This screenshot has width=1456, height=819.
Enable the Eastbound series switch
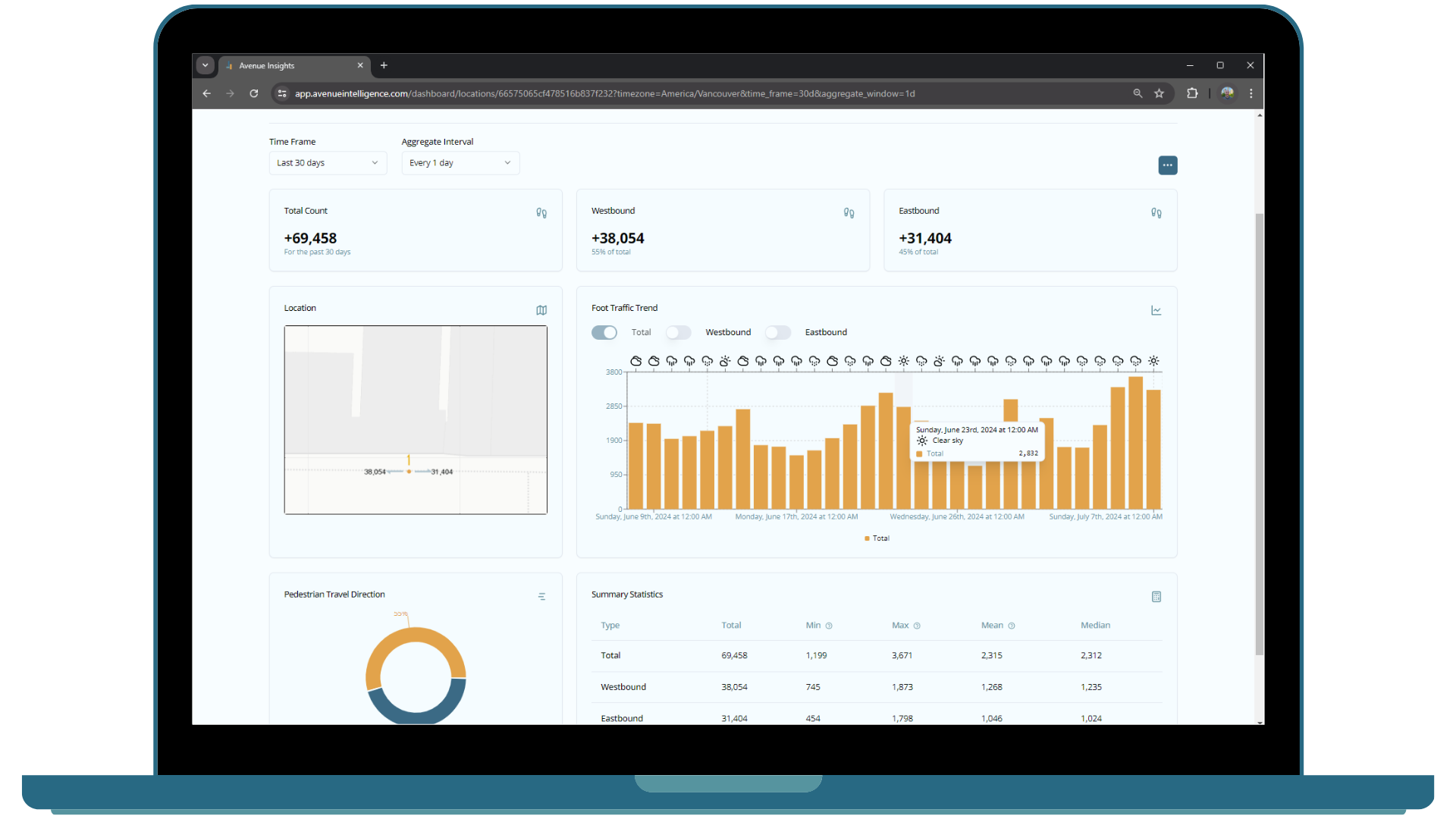click(x=778, y=332)
